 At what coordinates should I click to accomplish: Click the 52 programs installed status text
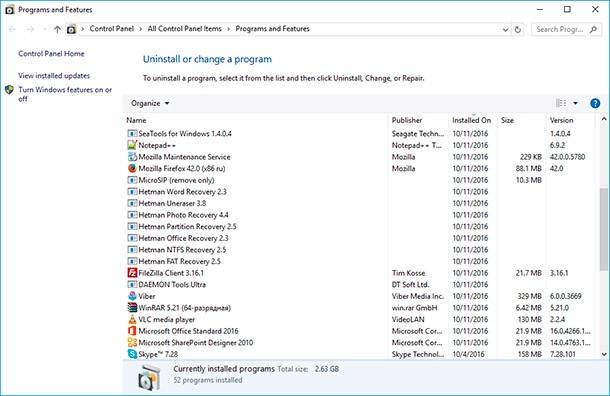pyautogui.click(x=208, y=380)
